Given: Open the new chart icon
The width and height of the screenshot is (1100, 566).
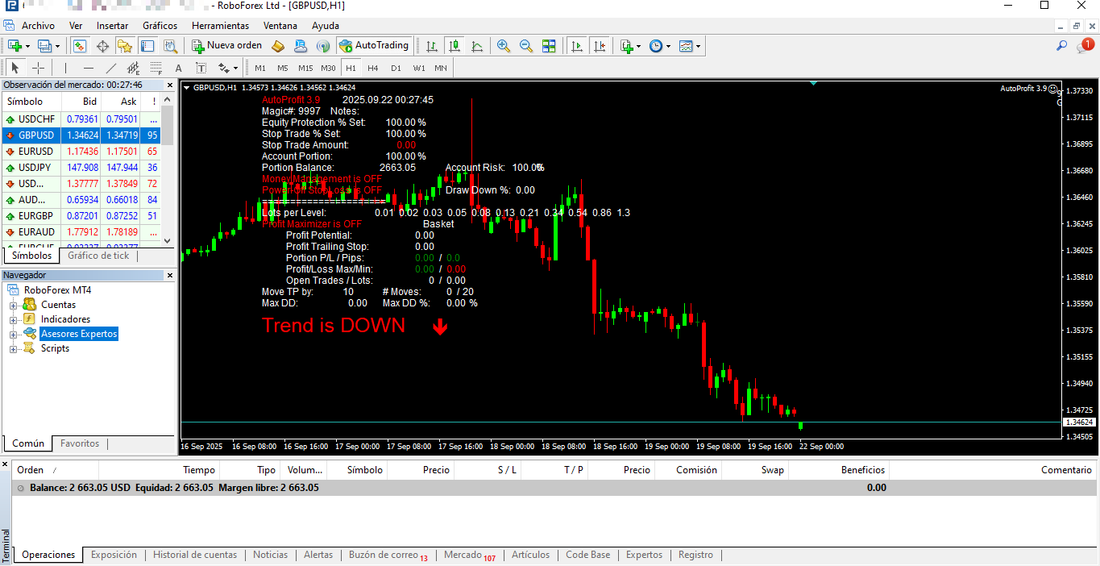Looking at the screenshot, I should [x=14, y=46].
